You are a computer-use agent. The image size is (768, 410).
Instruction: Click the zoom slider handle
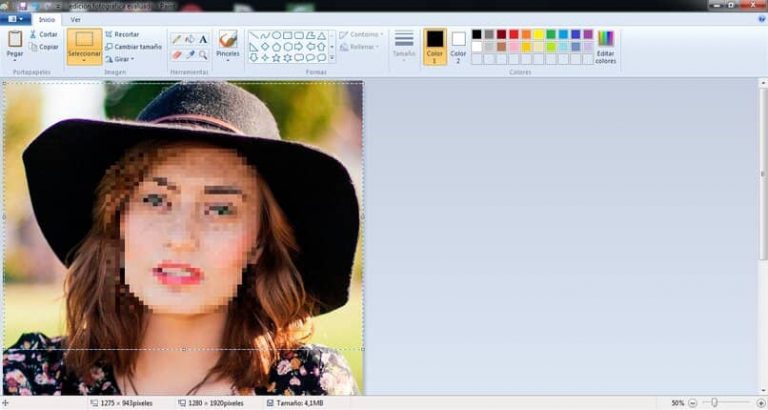coord(715,403)
